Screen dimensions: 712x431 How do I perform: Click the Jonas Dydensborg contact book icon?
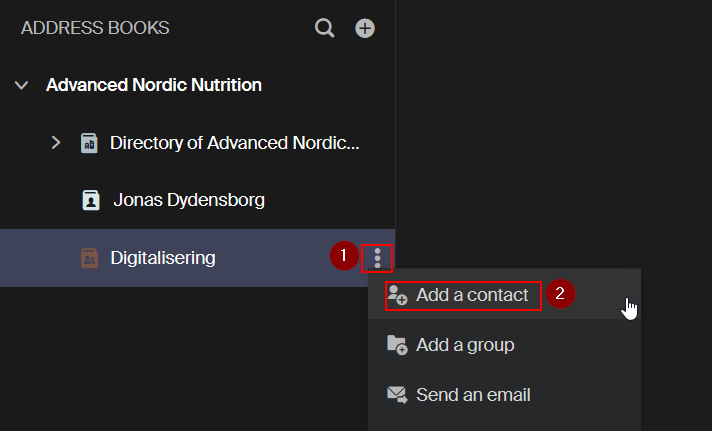pos(90,201)
